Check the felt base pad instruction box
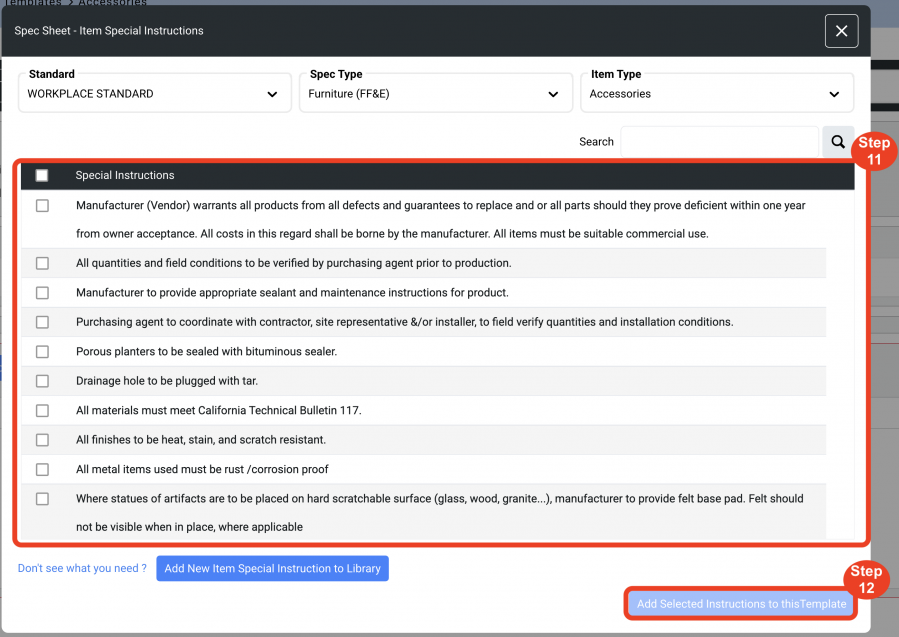899x637 pixels. [x=42, y=499]
